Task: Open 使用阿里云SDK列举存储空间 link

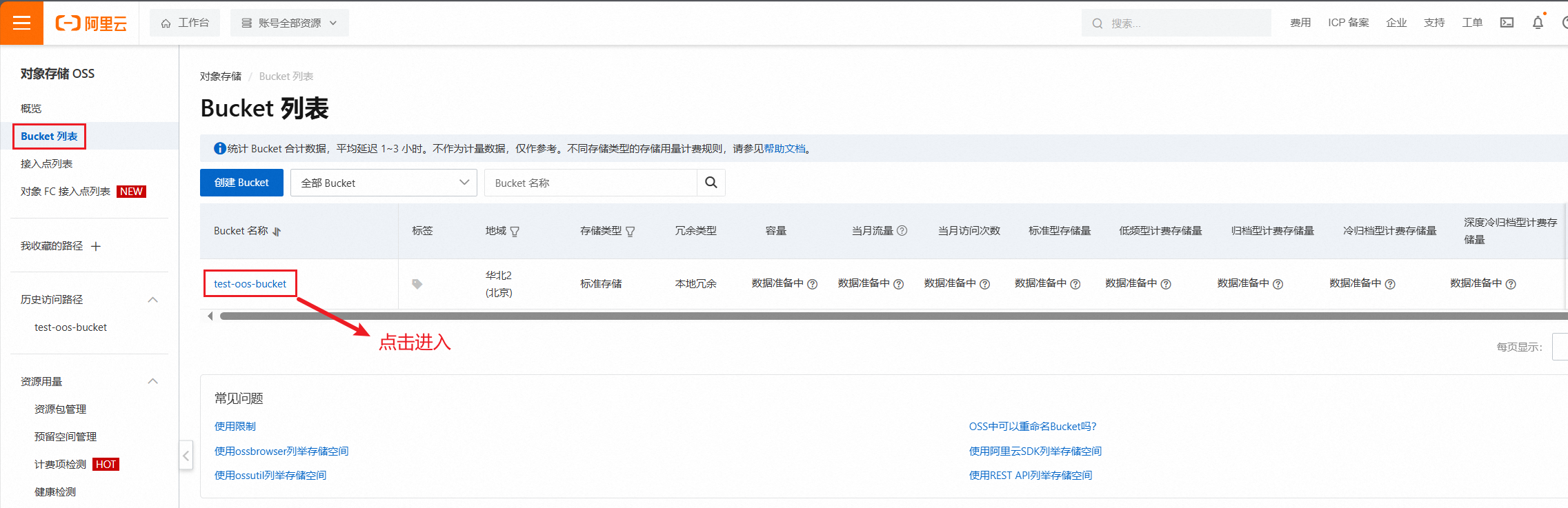Action: [x=1035, y=451]
